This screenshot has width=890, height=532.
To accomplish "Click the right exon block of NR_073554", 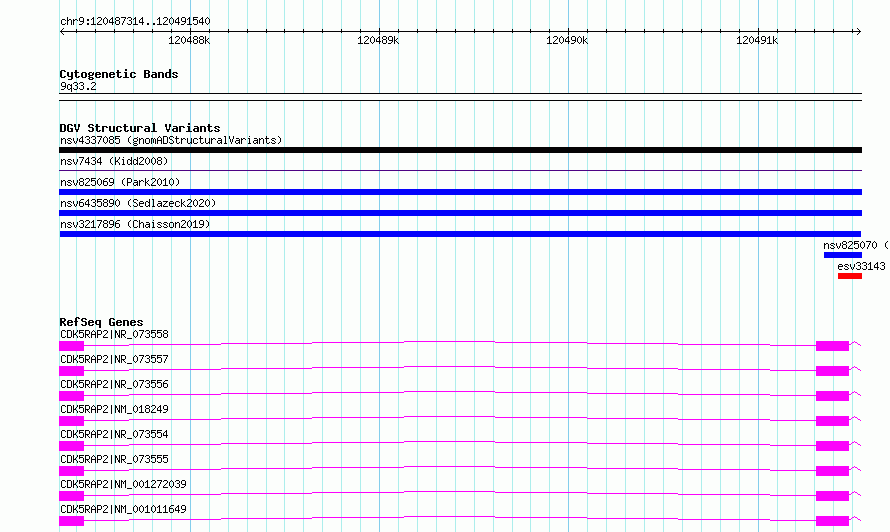I will tap(833, 446).
